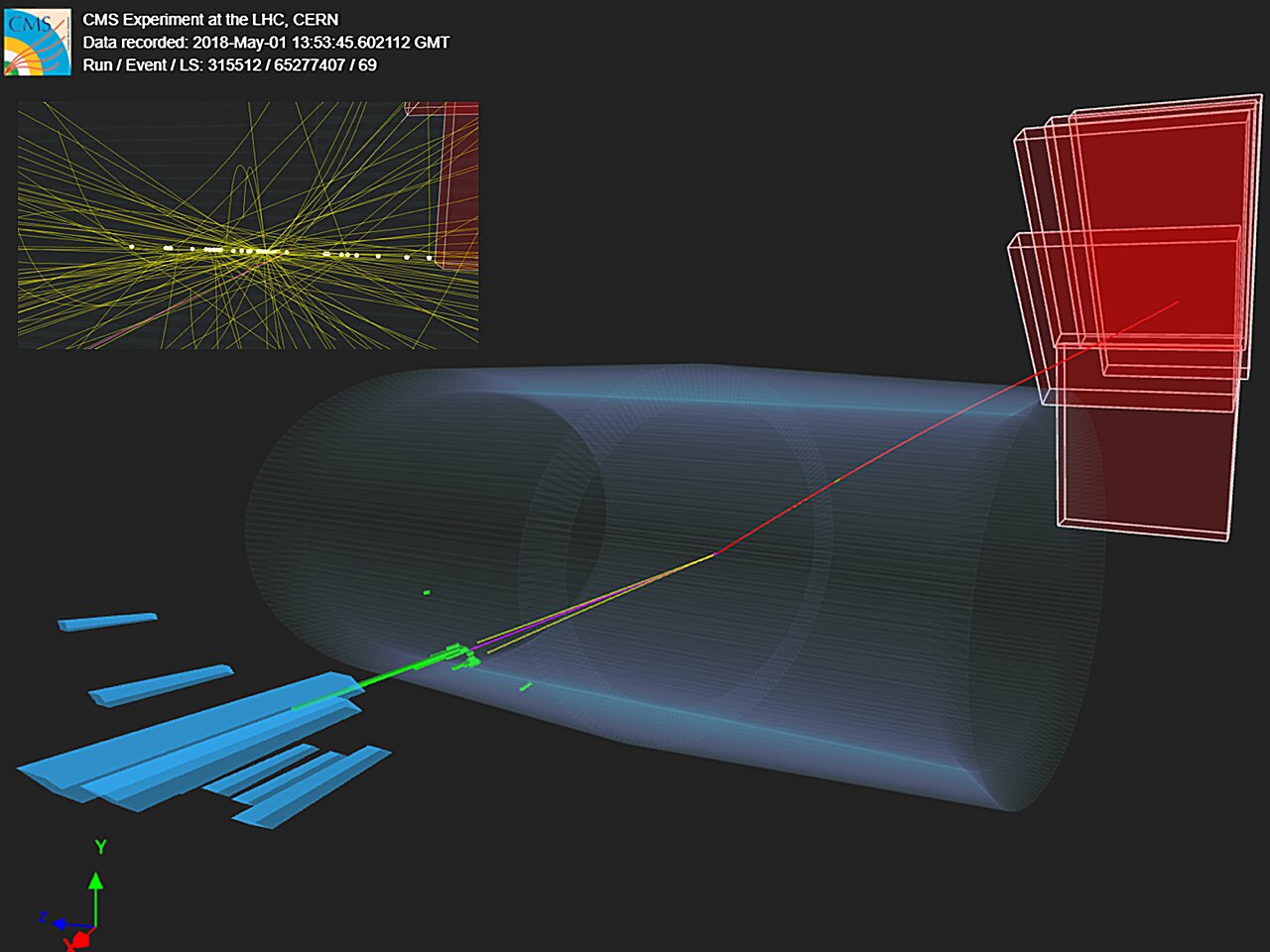Viewport: 1270px width, 952px height.
Task: Select the small green dot inside the tracker
Action: point(427,593)
